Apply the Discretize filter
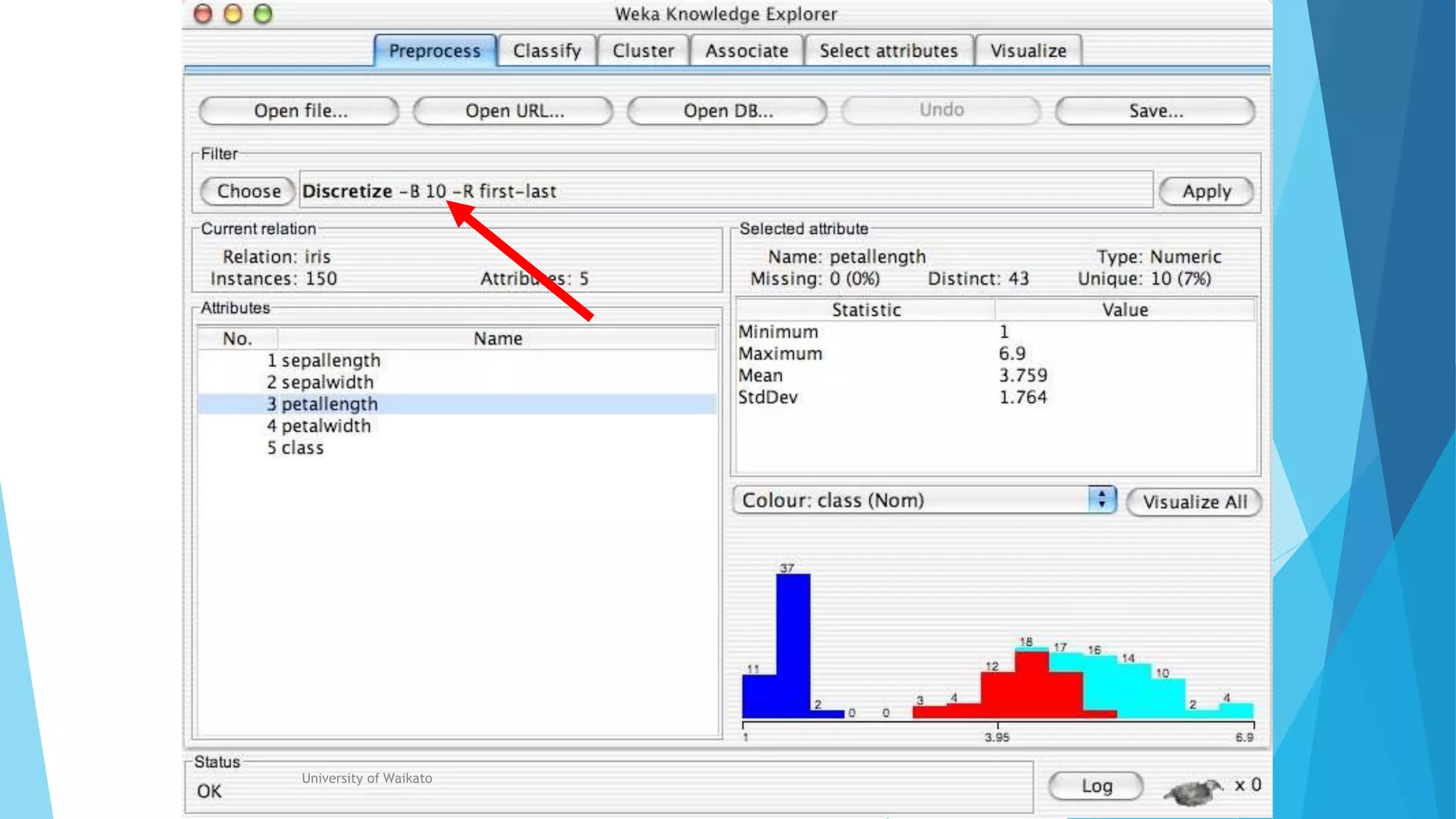 [x=1206, y=191]
